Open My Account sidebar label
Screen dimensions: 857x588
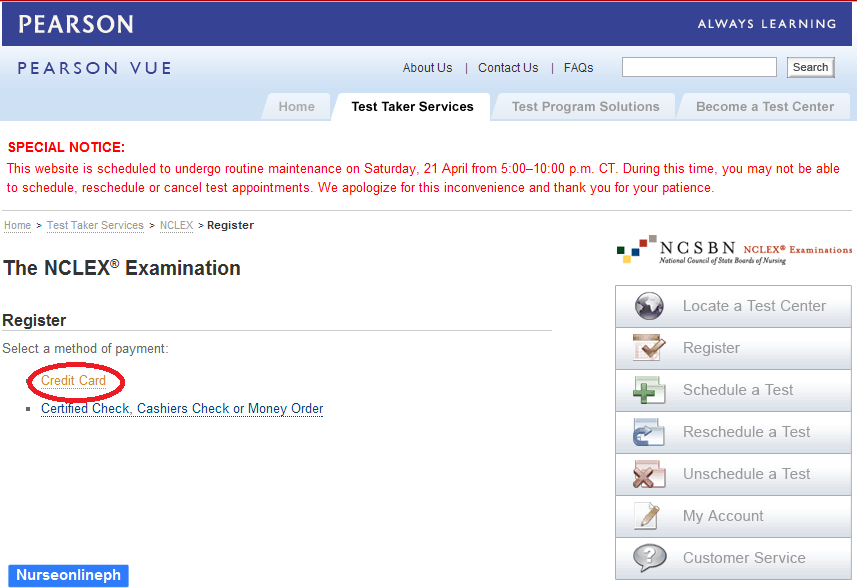tap(723, 516)
